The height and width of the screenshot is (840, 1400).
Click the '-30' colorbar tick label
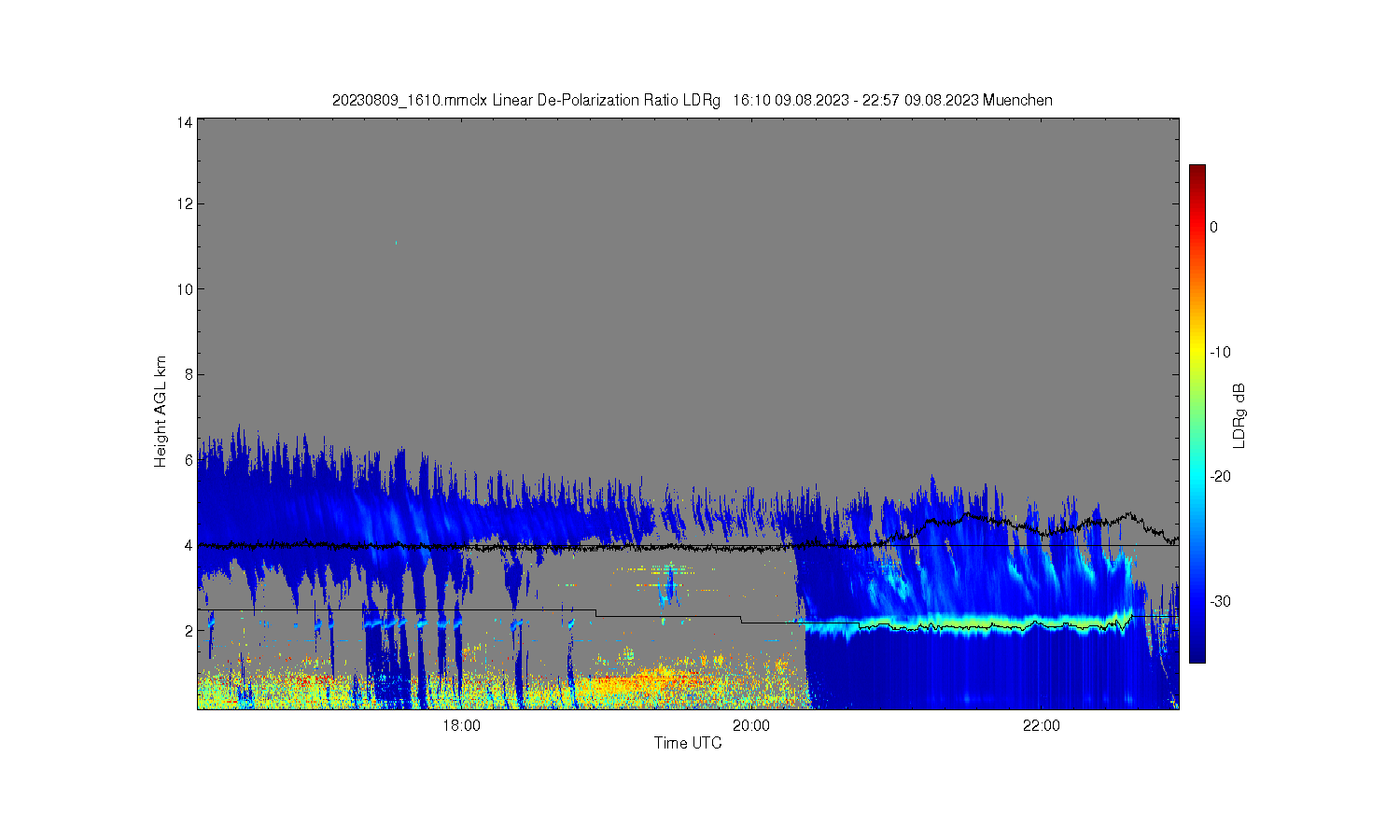(x=1220, y=601)
